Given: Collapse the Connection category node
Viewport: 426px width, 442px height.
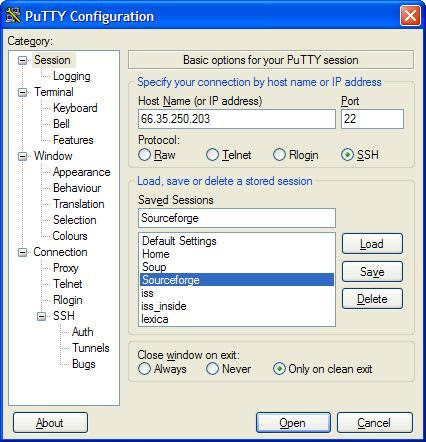Looking at the screenshot, I should pyautogui.click(x=22, y=252).
